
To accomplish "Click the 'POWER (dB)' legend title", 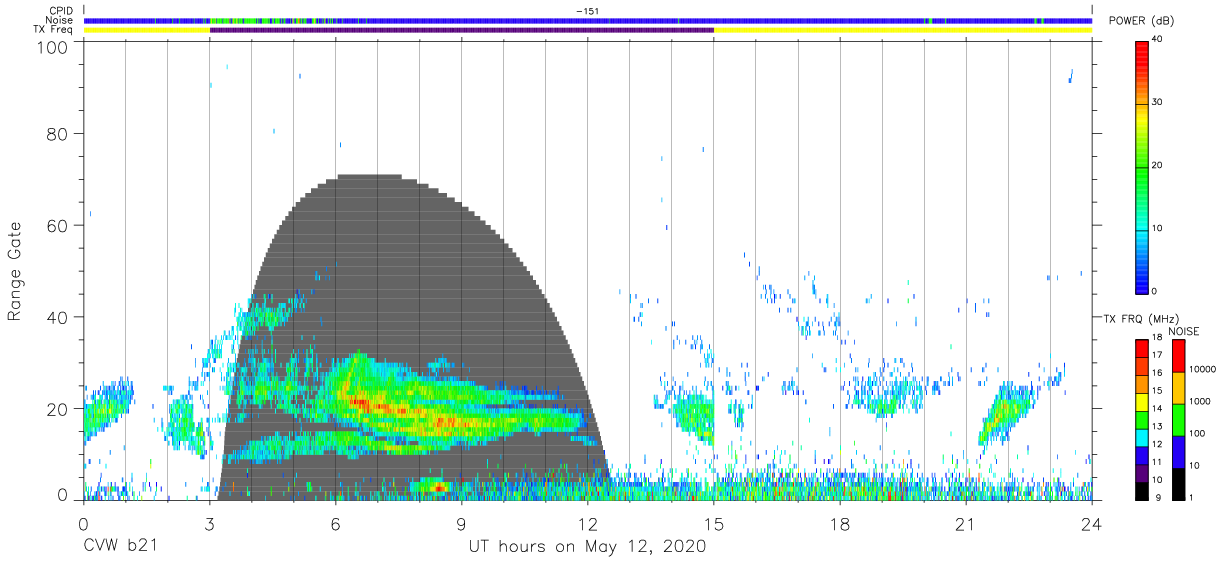I will 1142,21.
